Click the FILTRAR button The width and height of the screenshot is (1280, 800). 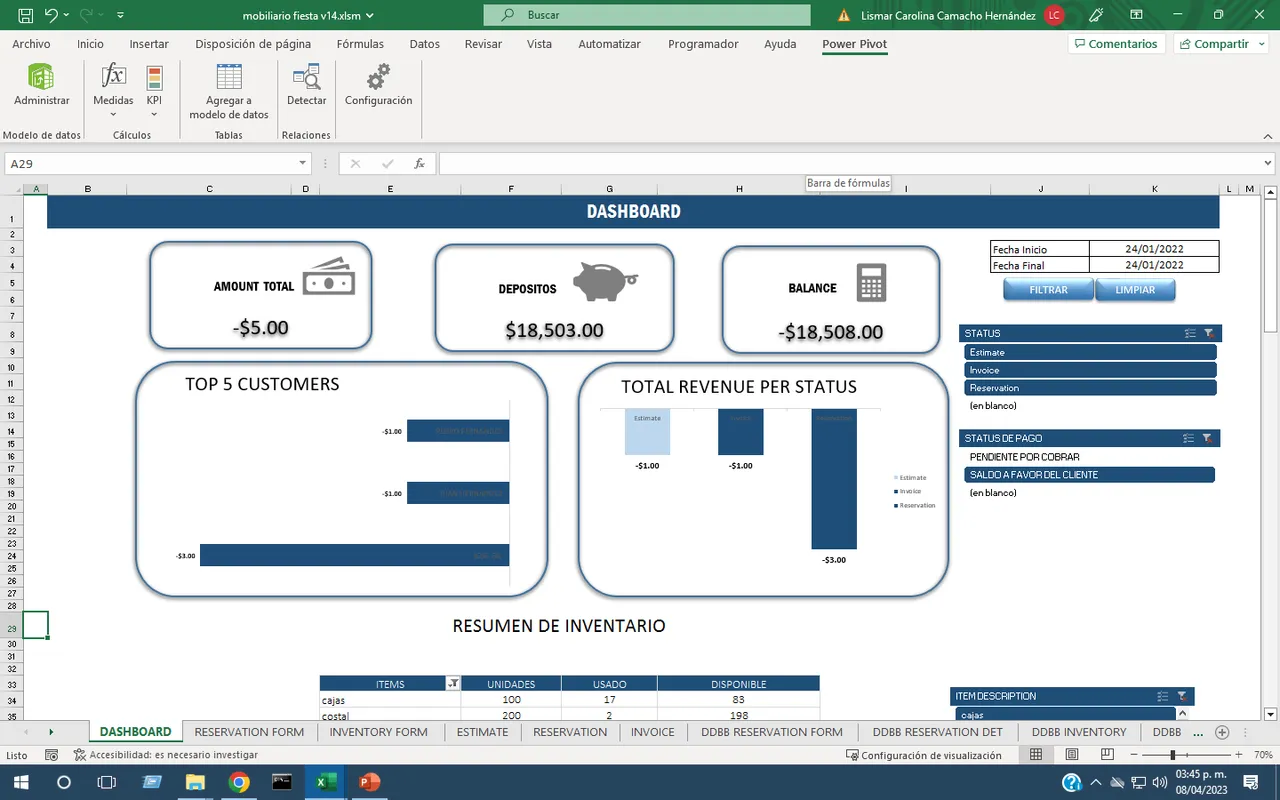(x=1048, y=290)
